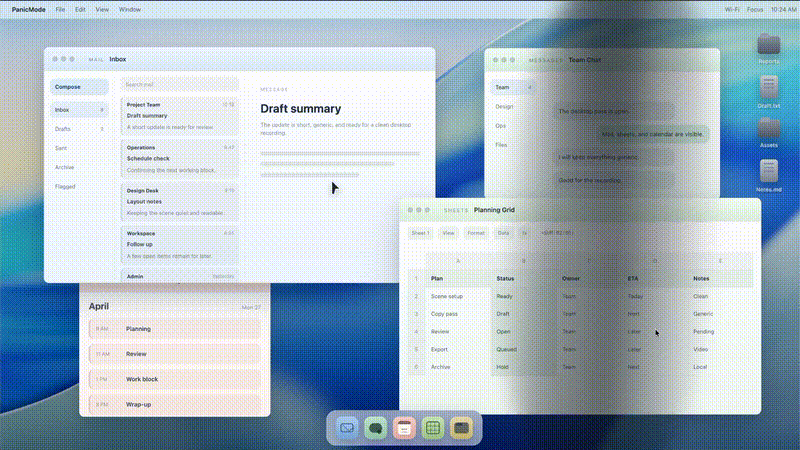Viewport: 800px width, 450px height.
Task: Click the 'Mail, sheets, and calendar are visible.' message
Action: [x=653, y=134]
